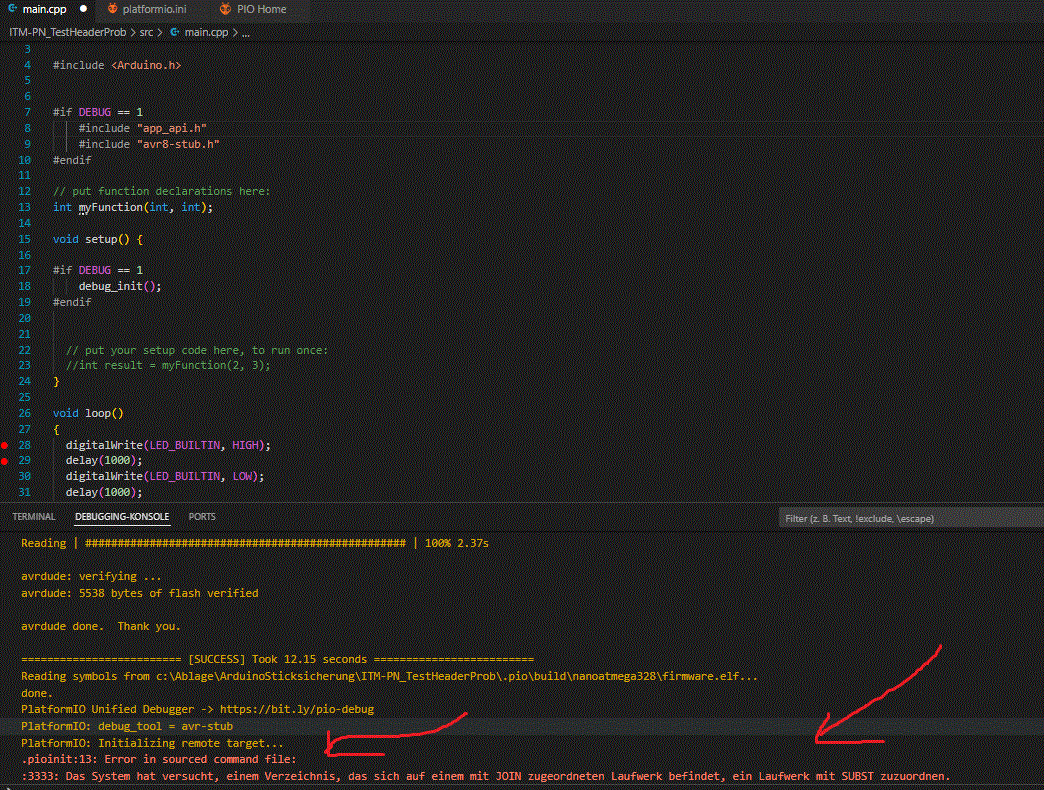Click the debug_init() call on line 18

click(119, 286)
